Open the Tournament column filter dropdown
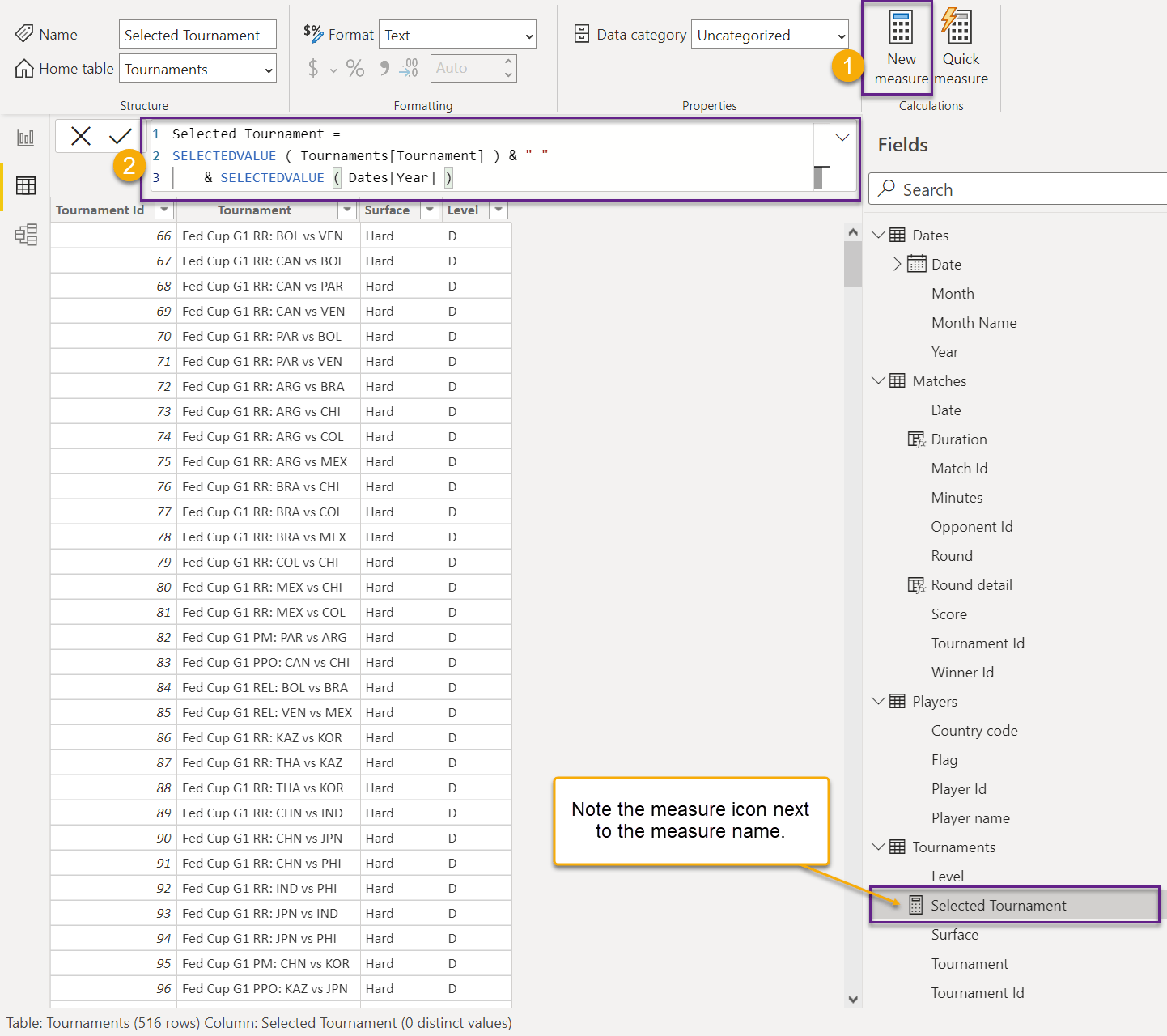The image size is (1167, 1036). coord(347,210)
